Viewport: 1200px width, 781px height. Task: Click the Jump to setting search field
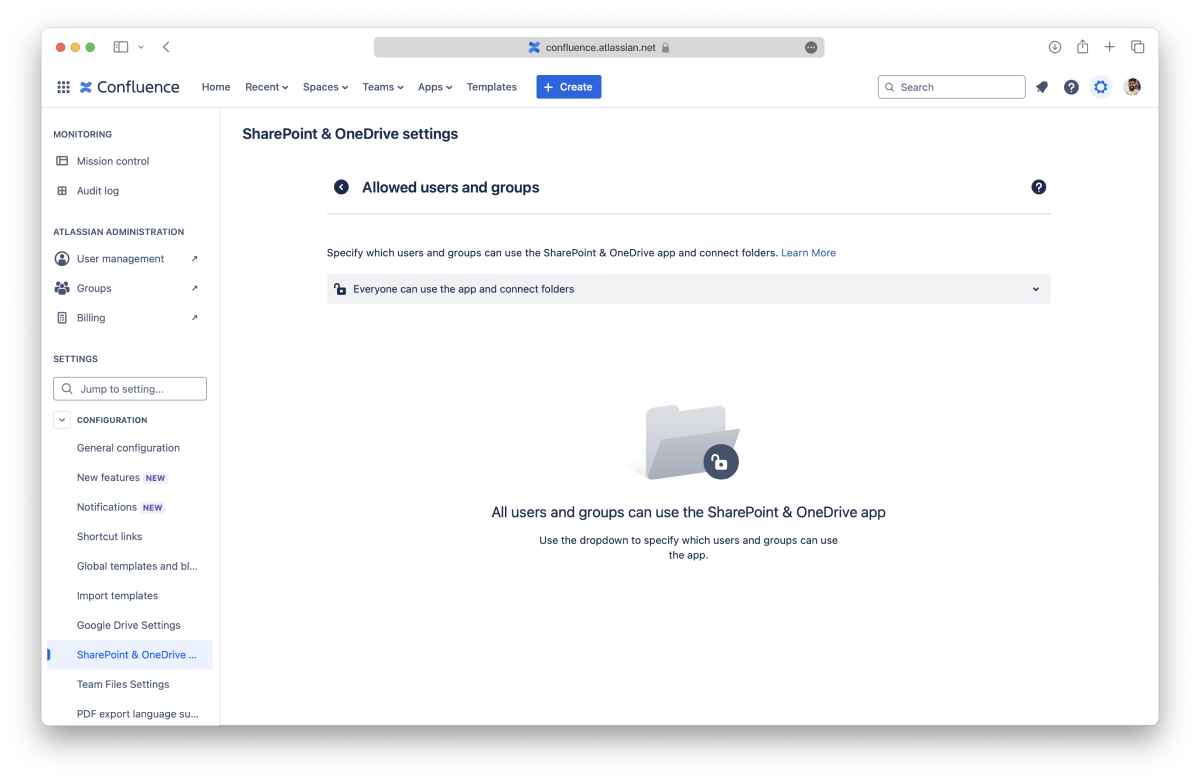(130, 389)
